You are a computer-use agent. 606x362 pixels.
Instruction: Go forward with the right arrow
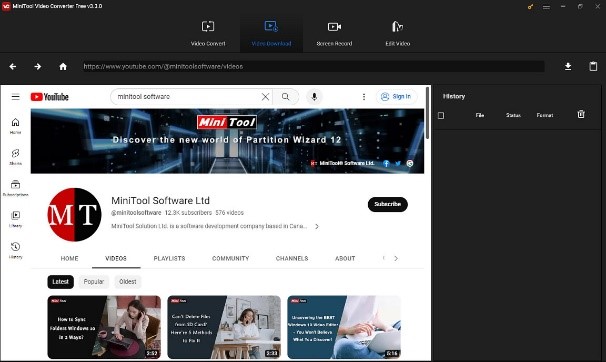pos(37,67)
